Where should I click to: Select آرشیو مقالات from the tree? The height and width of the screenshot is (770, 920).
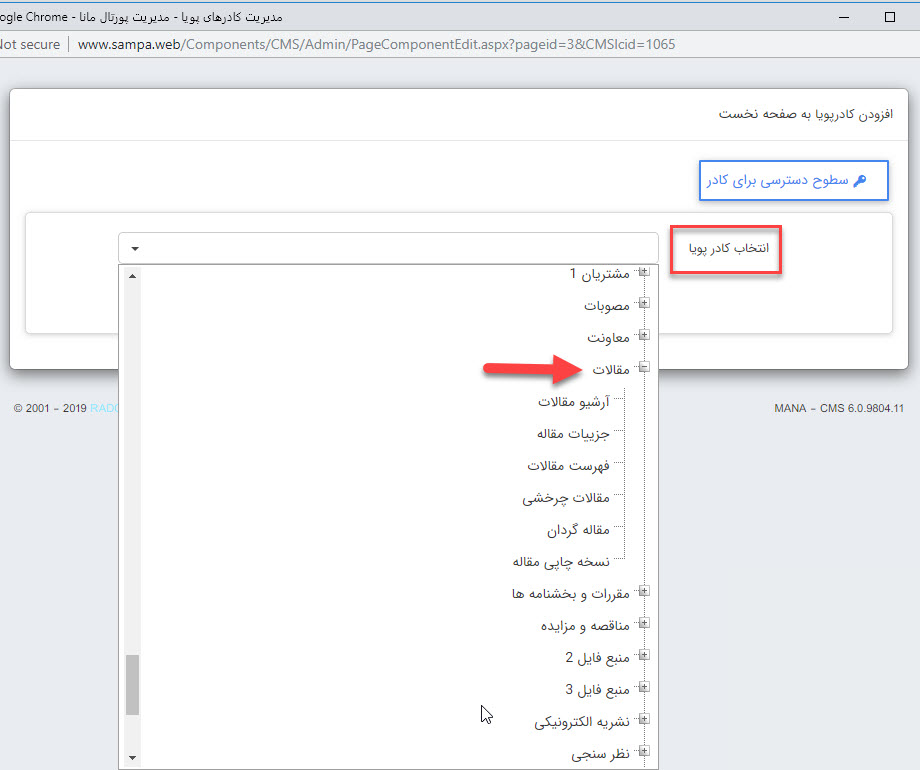575,400
